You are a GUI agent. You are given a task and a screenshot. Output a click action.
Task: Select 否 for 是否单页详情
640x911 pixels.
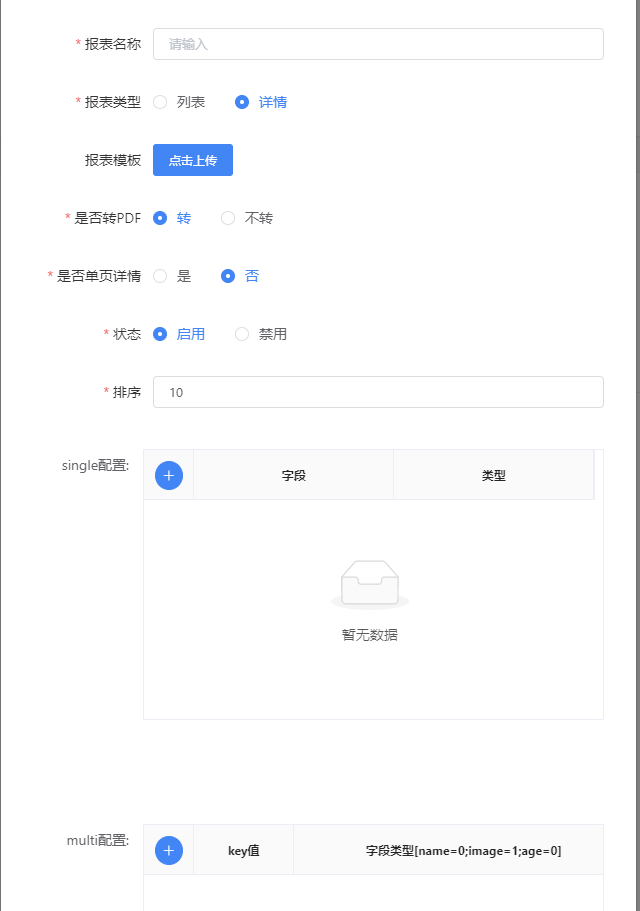click(x=228, y=276)
